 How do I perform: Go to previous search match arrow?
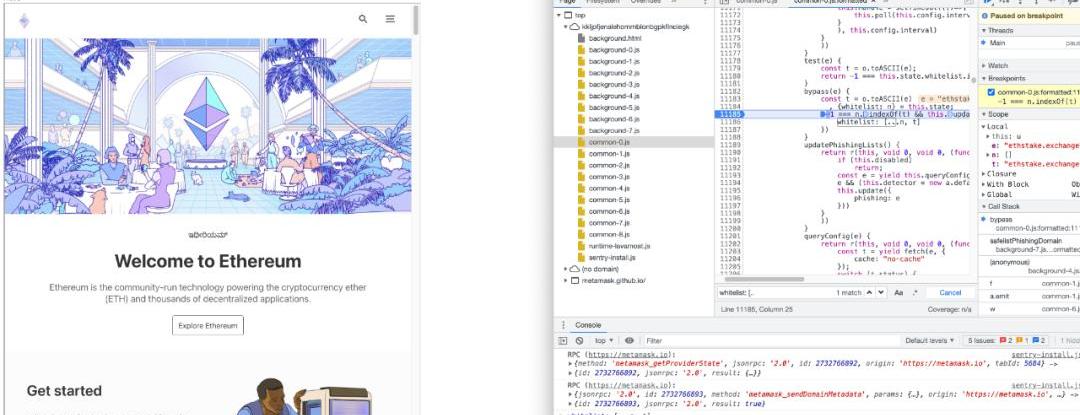[x=868, y=292]
